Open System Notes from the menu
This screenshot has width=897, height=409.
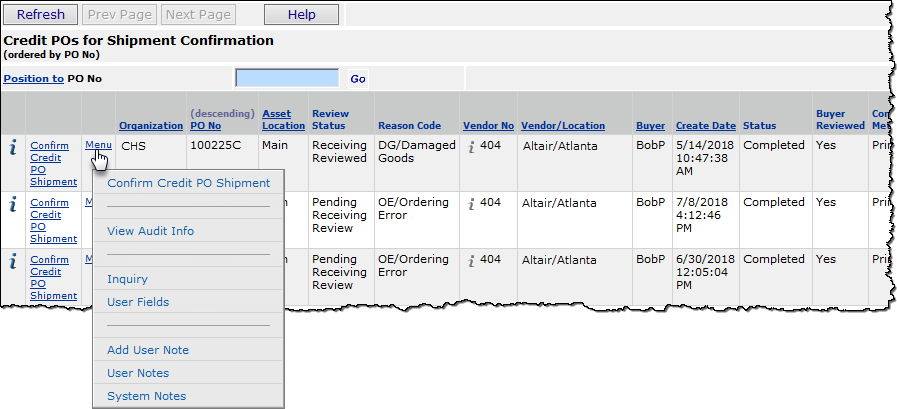coord(146,396)
